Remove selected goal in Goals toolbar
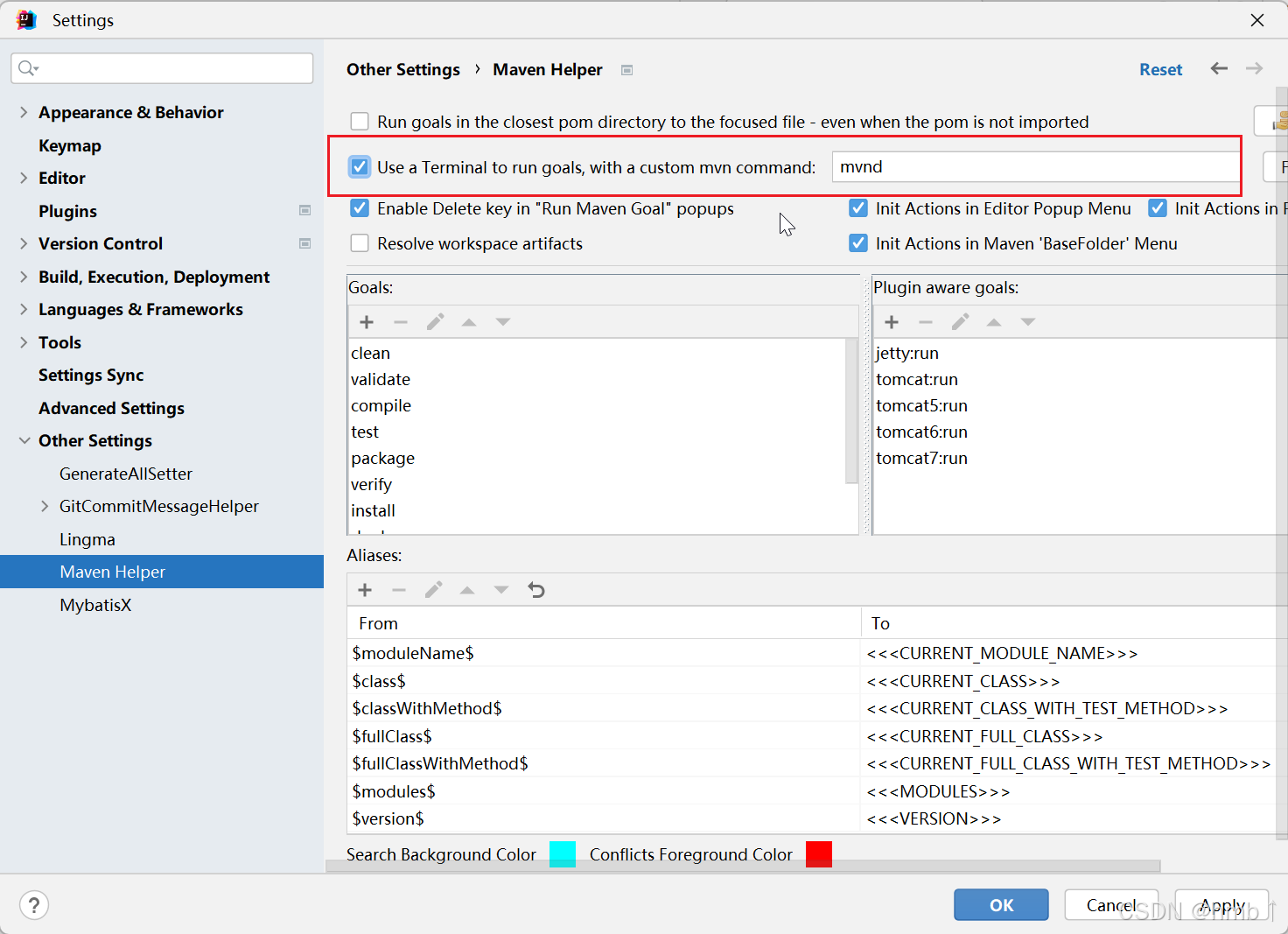The height and width of the screenshot is (934, 1288). coord(401,322)
